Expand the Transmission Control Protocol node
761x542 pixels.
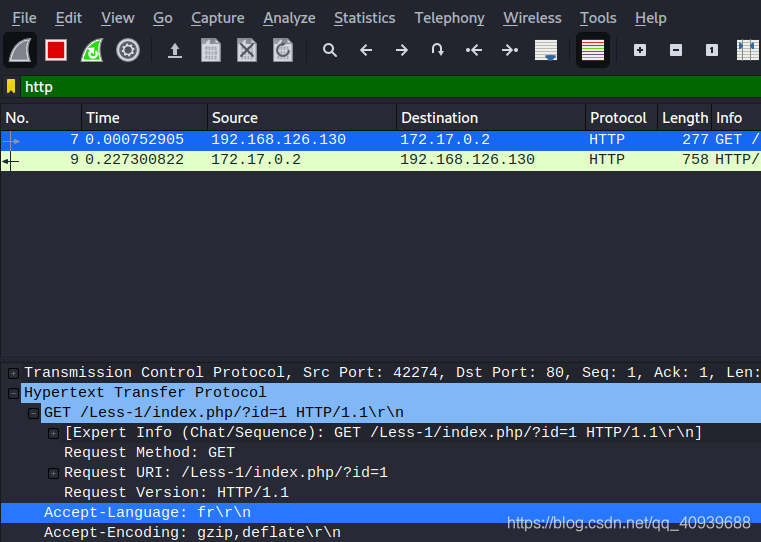click(14, 373)
